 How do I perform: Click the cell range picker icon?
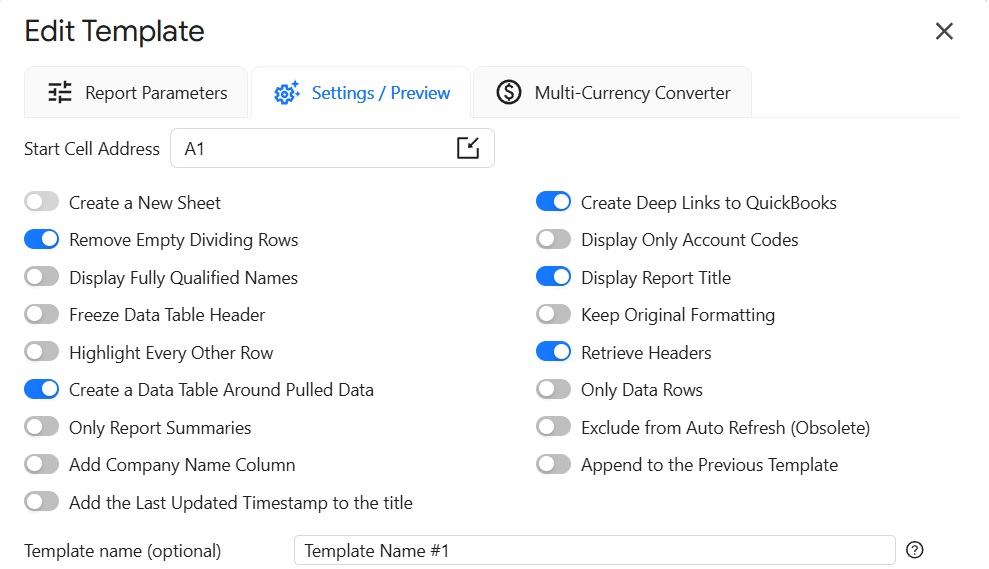click(x=467, y=149)
